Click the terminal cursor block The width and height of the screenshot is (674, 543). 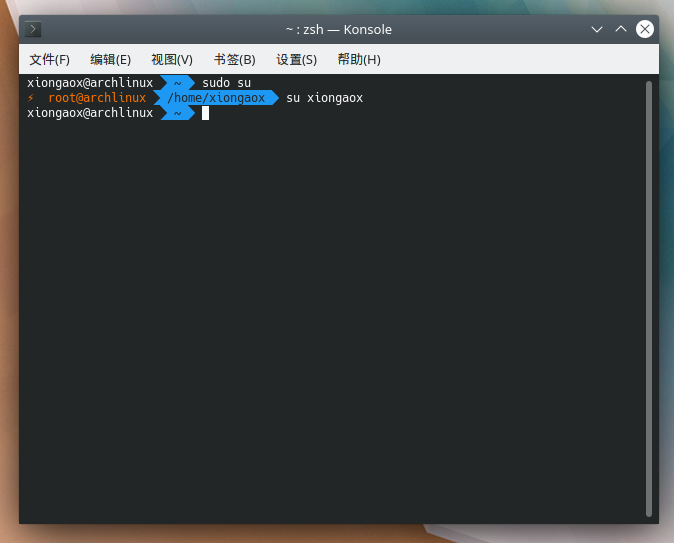tap(205, 113)
